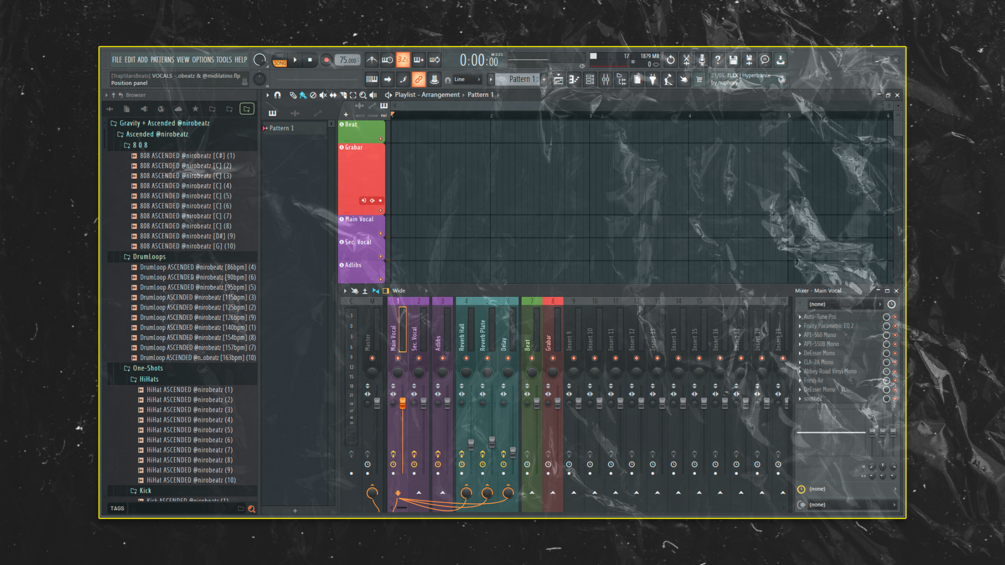1005x565 pixels.
Task: Adjust the main volume knob near menu
Action: pos(259,60)
